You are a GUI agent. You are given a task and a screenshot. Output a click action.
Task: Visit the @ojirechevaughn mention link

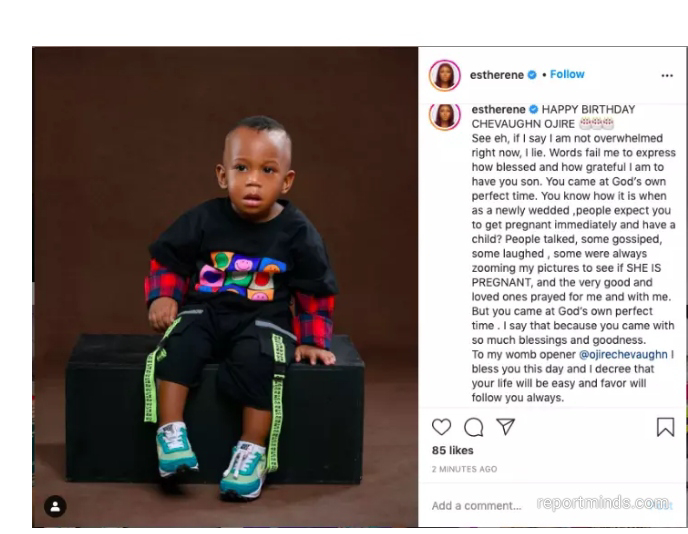tap(623, 354)
